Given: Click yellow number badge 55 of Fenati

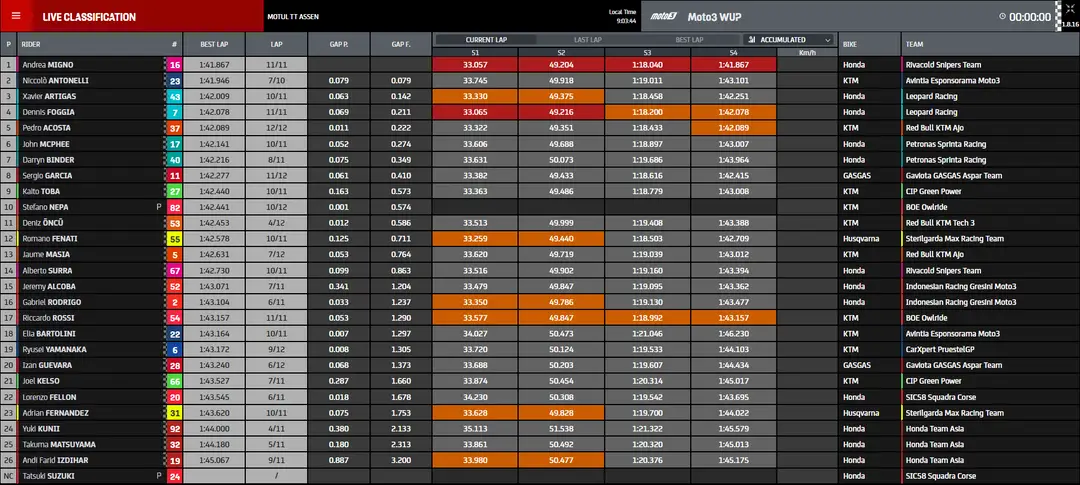Looking at the screenshot, I should click(174, 239).
